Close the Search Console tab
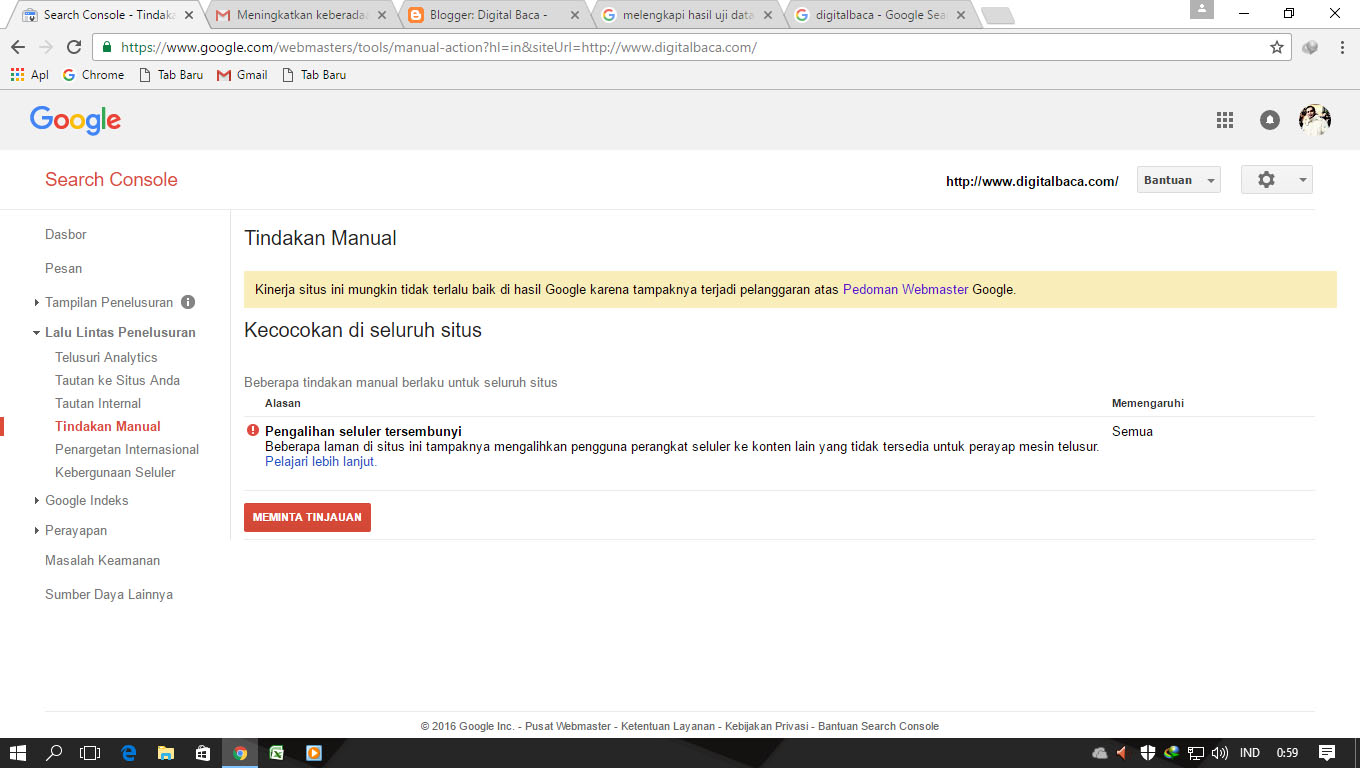This screenshot has height=768, width=1360. point(189,15)
